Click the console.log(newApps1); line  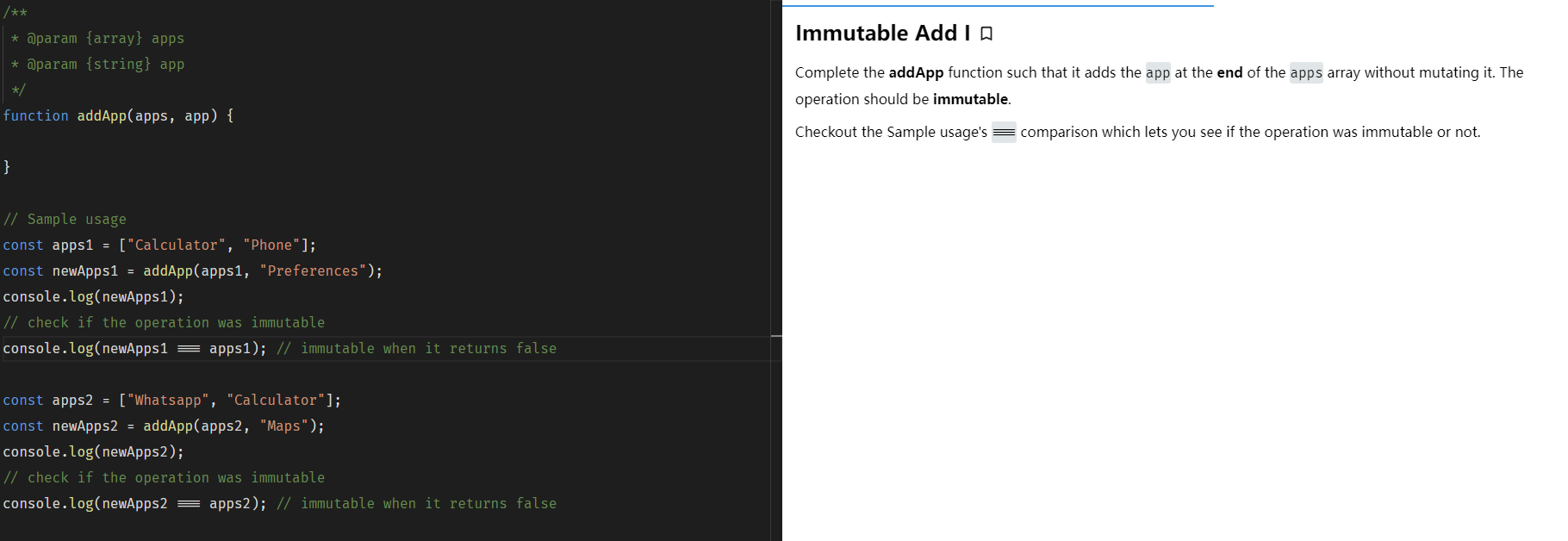[x=93, y=296]
